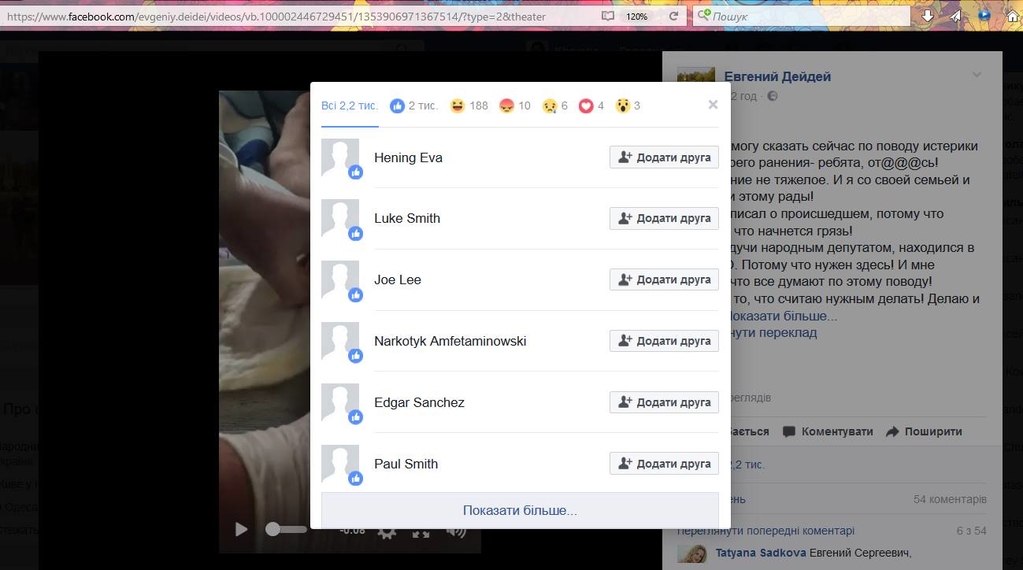Screen dimensions: 1023x570
Task: Filter by Love reactions (4)
Action: click(591, 105)
